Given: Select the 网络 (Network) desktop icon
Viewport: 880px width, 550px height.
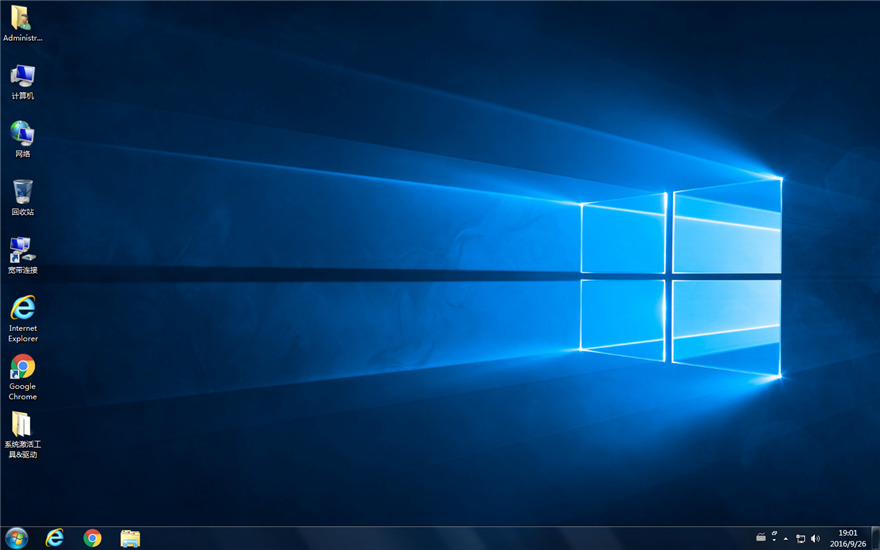Looking at the screenshot, I should [x=22, y=139].
